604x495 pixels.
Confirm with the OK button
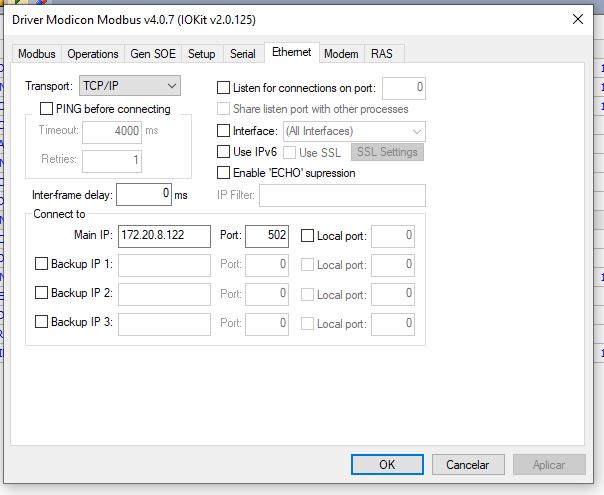387,464
